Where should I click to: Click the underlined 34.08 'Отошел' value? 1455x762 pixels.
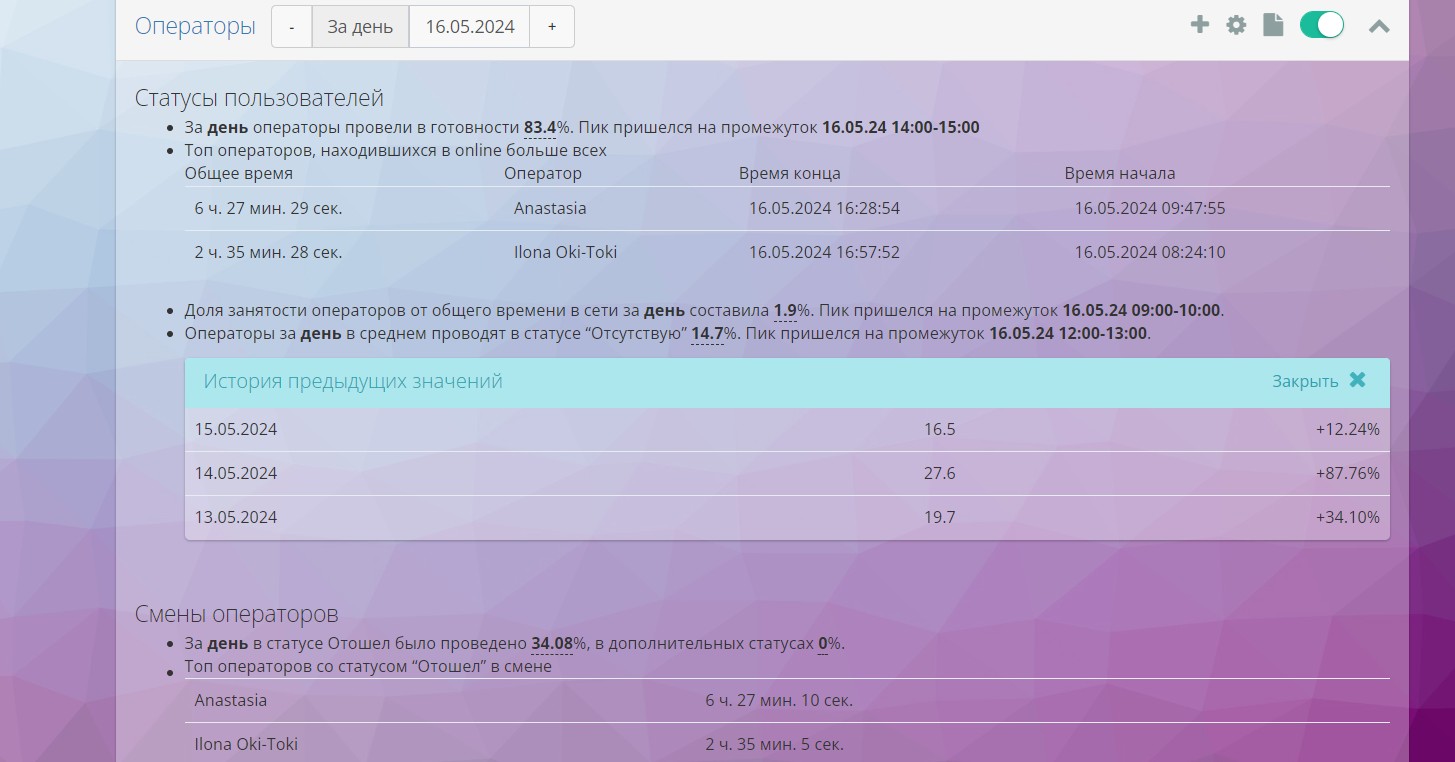tap(551, 643)
